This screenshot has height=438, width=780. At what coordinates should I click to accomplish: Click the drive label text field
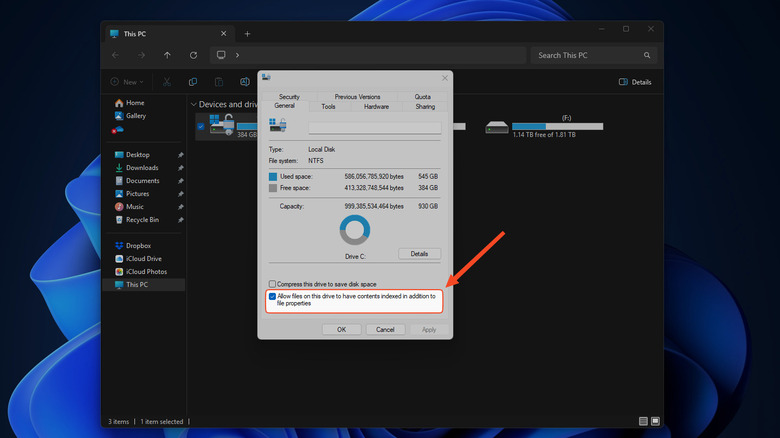click(x=374, y=128)
